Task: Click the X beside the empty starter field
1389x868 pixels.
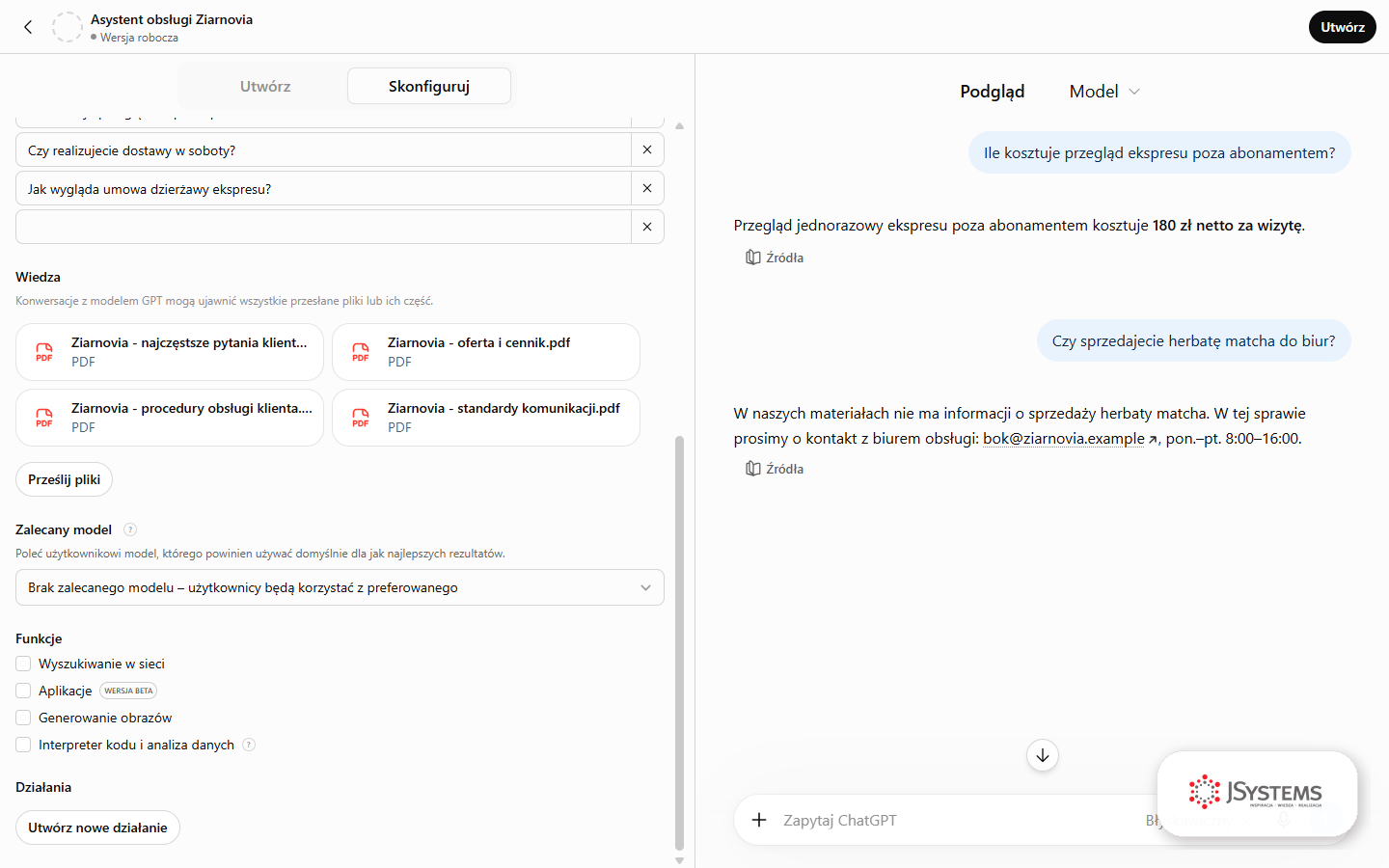Action: pyautogui.click(x=647, y=227)
